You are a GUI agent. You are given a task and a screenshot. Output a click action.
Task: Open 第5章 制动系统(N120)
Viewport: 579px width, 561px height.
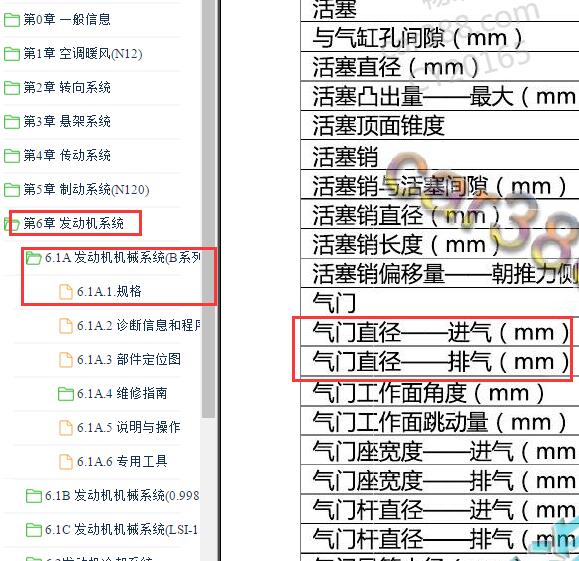[x=86, y=189]
